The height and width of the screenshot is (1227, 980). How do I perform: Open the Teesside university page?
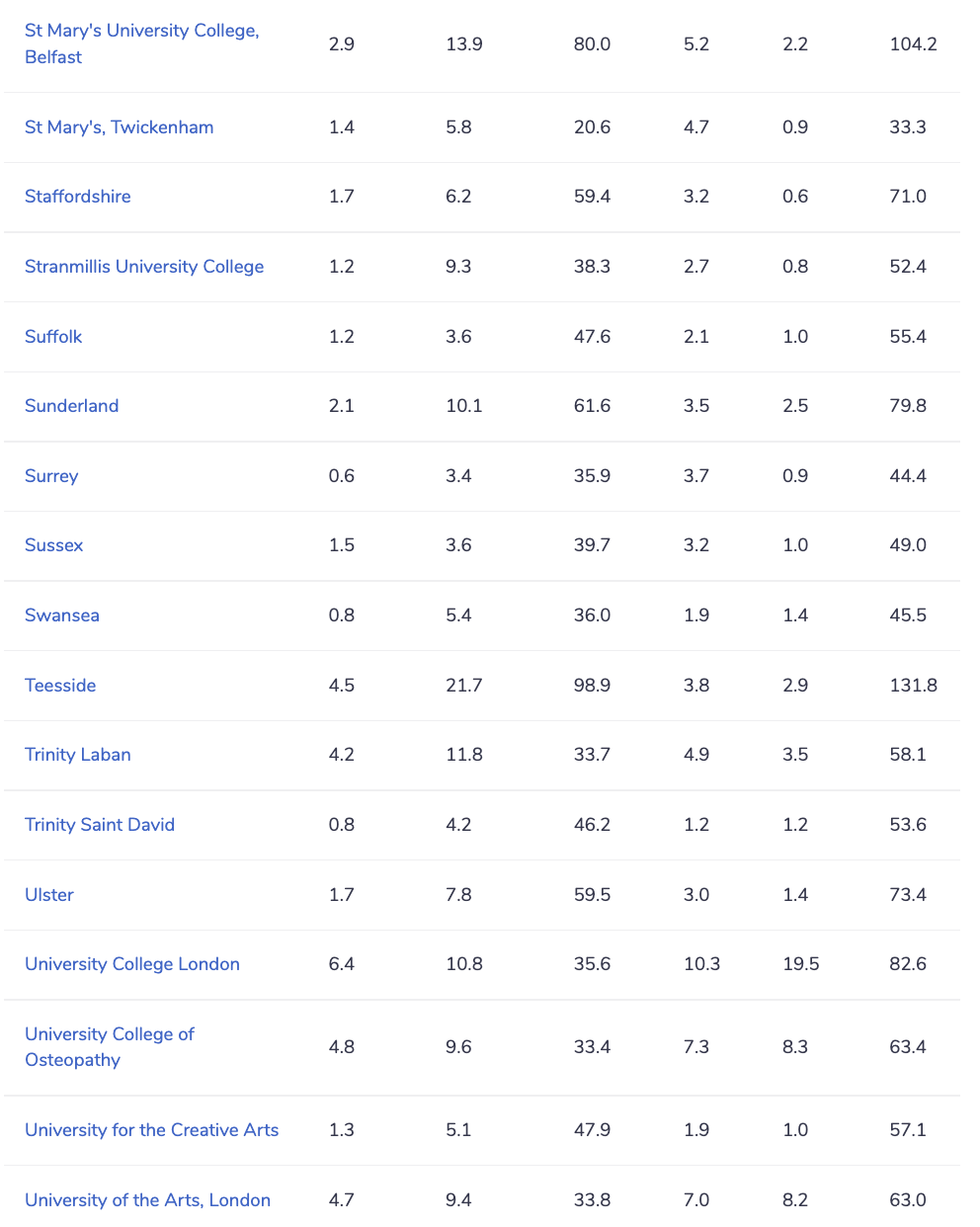coord(60,686)
